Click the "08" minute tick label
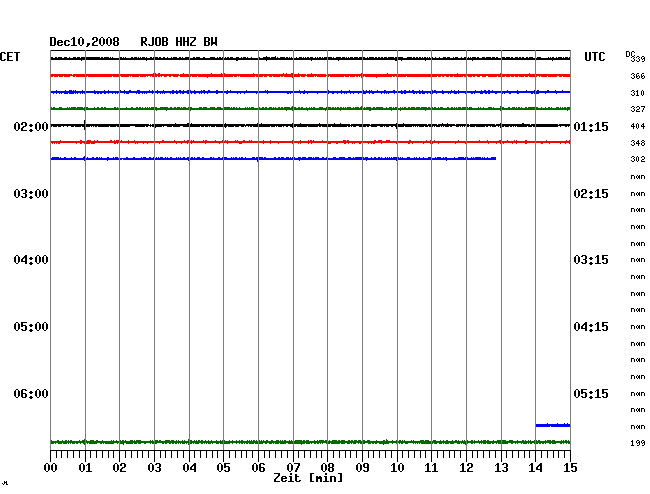This screenshot has width=650, height=494. click(x=327, y=468)
